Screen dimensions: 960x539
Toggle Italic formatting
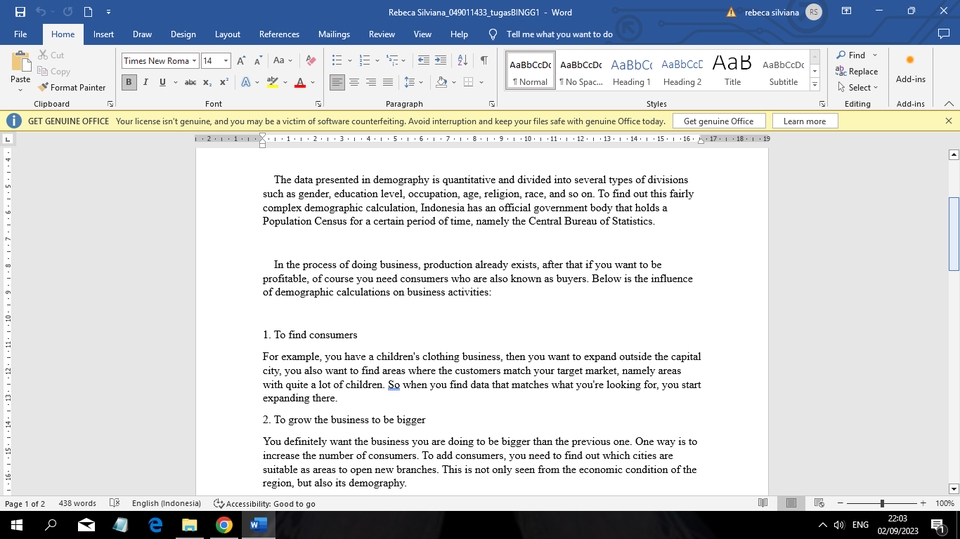point(146,82)
